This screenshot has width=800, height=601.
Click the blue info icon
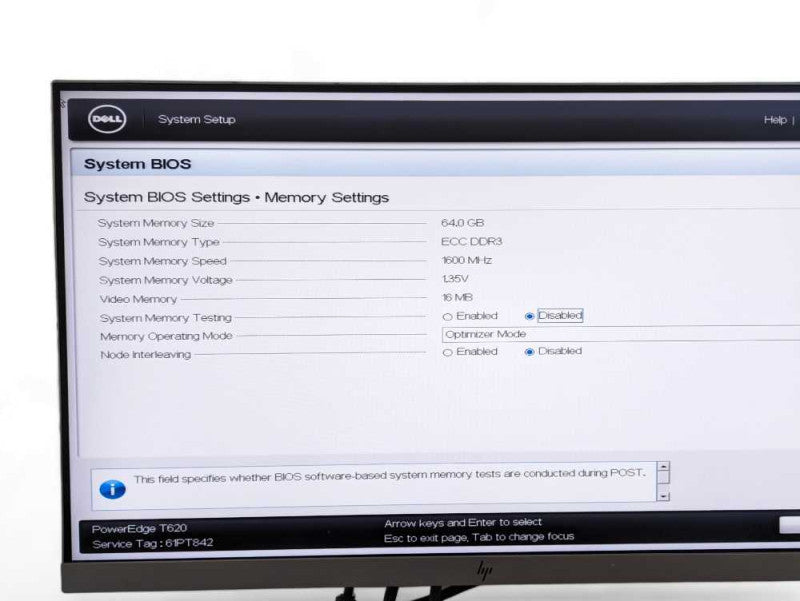(112, 489)
